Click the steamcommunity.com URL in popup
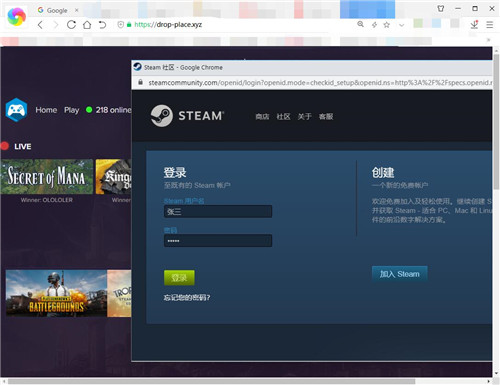The height and width of the screenshot is (385, 500). coord(320,82)
